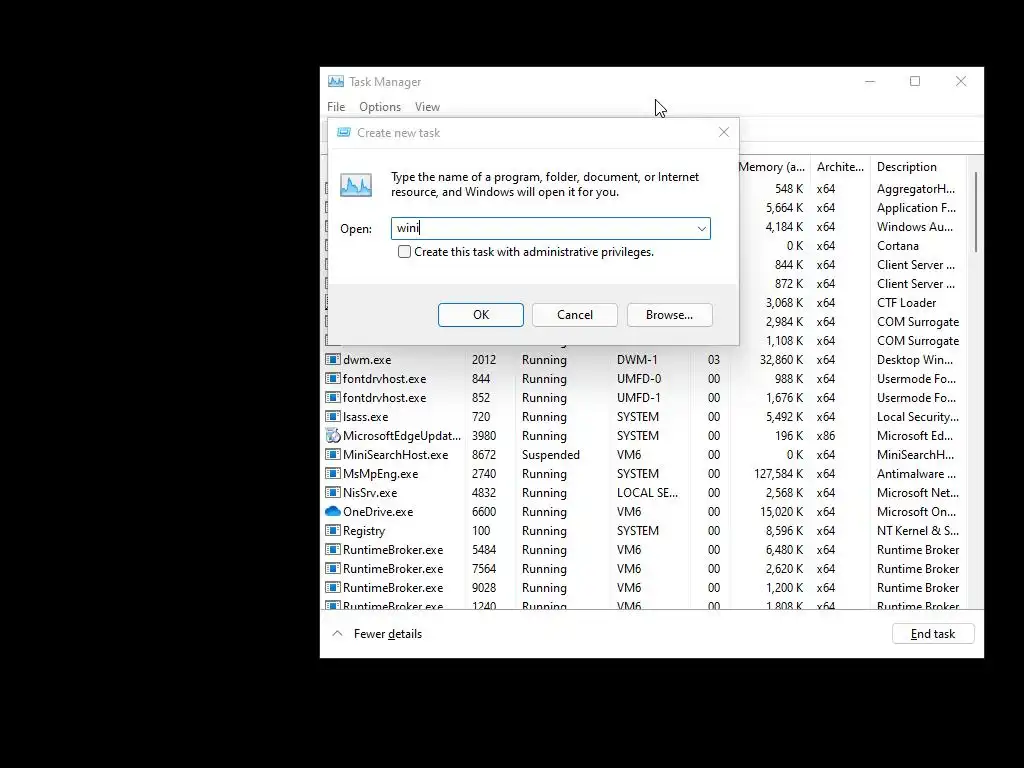Click the 32,860 K memory value

point(781,360)
